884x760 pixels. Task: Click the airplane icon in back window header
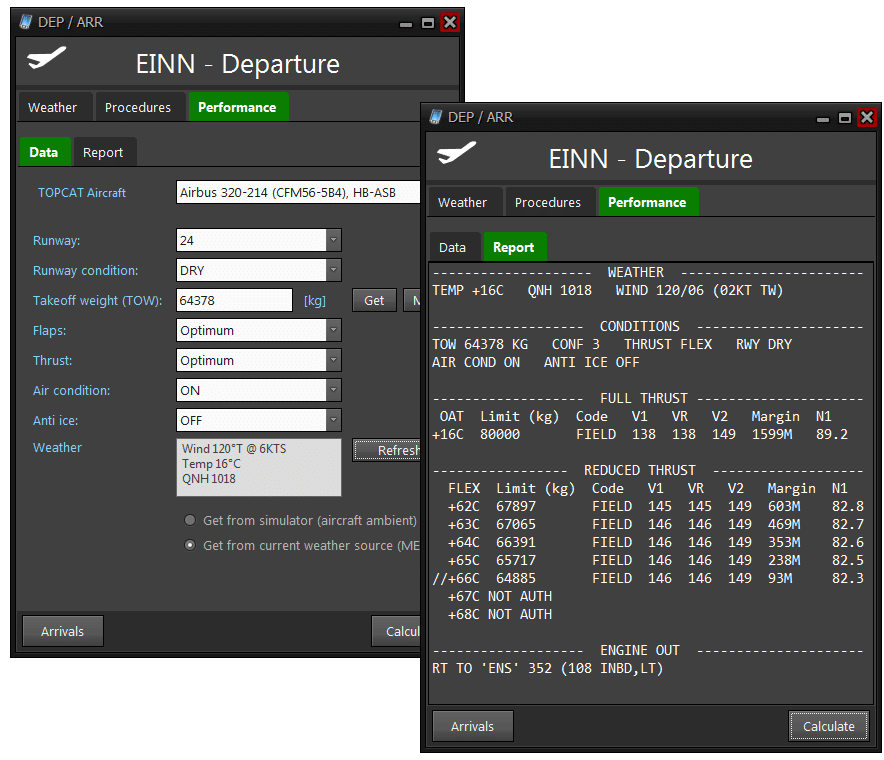[47, 59]
